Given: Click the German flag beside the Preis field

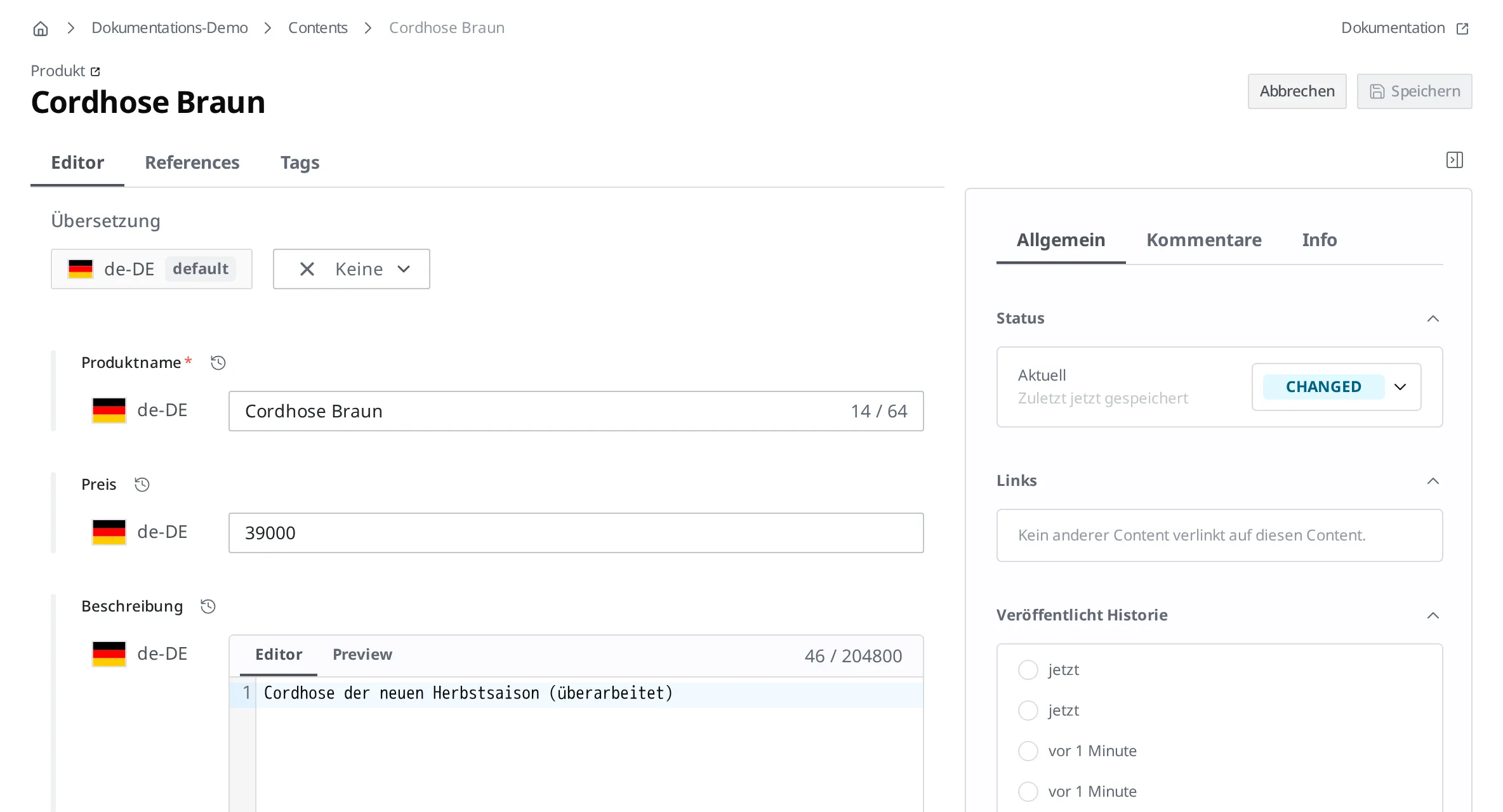Looking at the screenshot, I should pyautogui.click(x=109, y=532).
